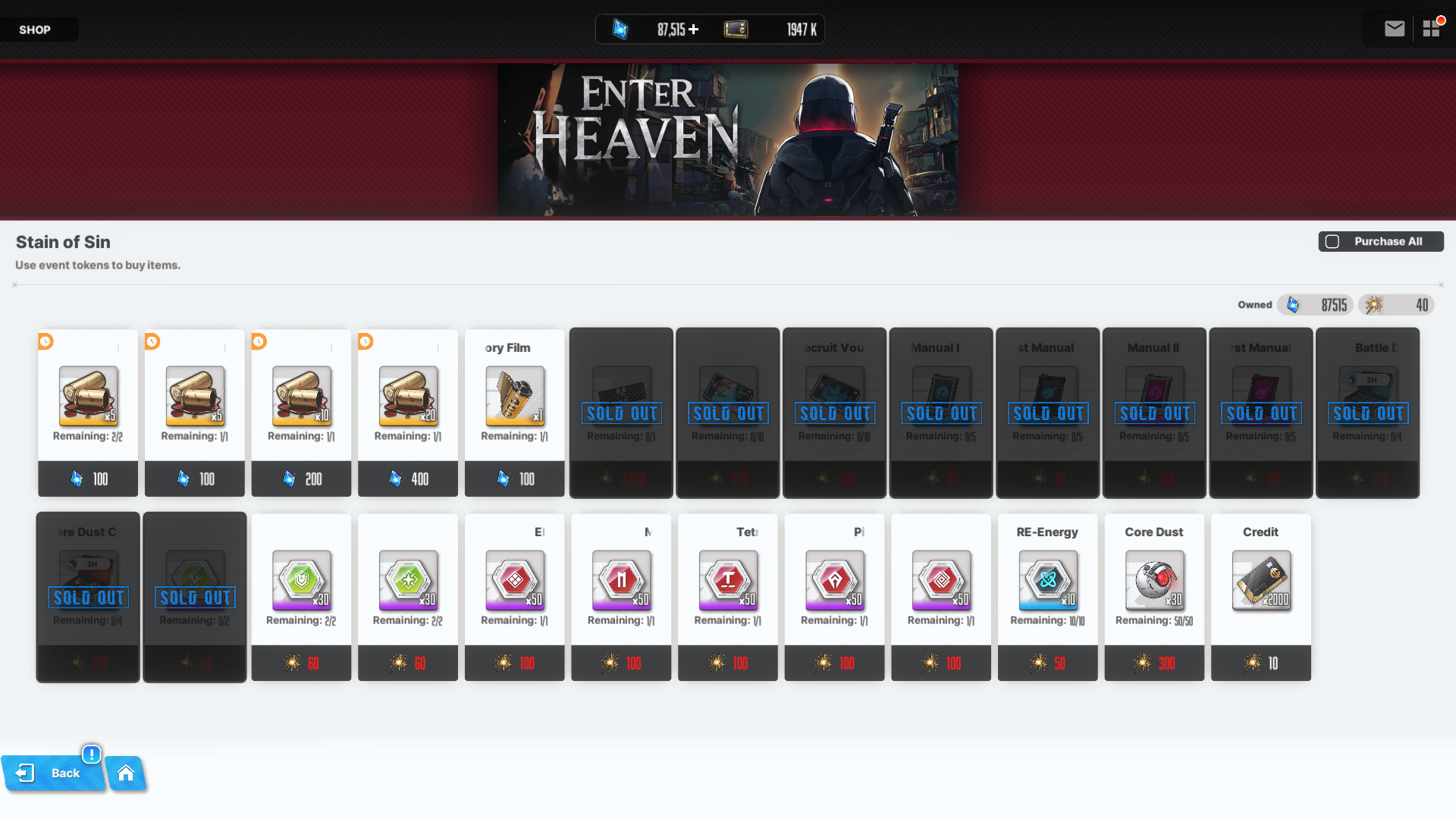This screenshot has height=819, width=1456.
Task: Click the plus icon to add gems
Action: (x=694, y=30)
